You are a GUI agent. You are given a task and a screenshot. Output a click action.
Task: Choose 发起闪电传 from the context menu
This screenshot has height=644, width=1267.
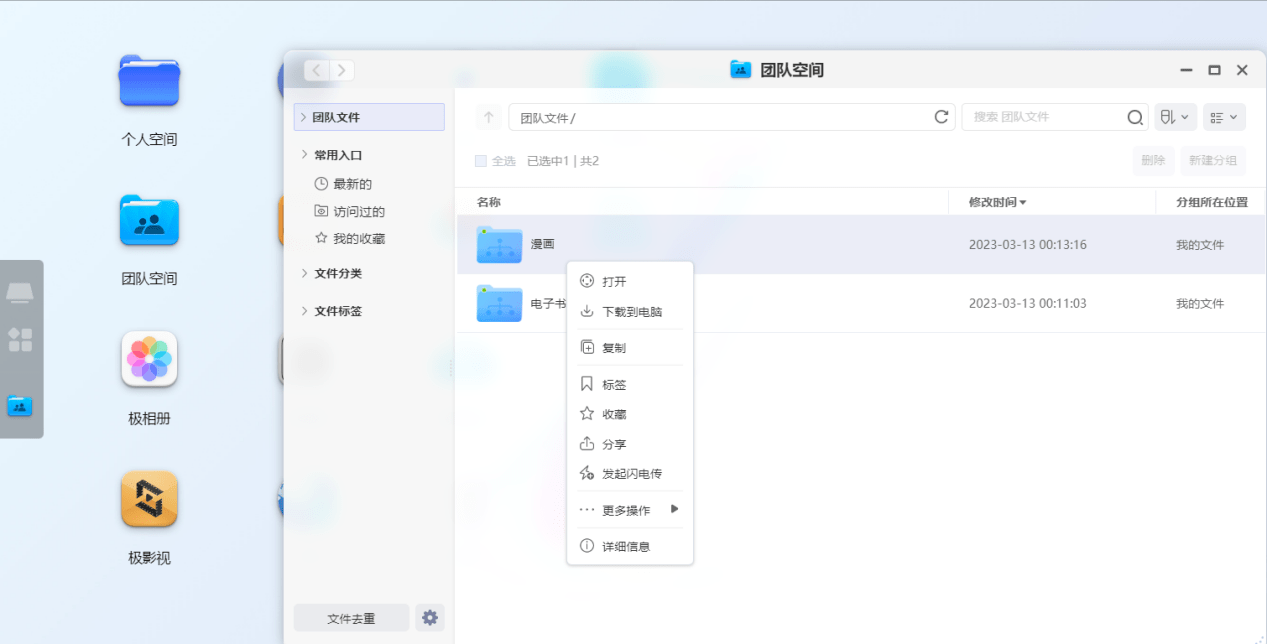(x=630, y=474)
